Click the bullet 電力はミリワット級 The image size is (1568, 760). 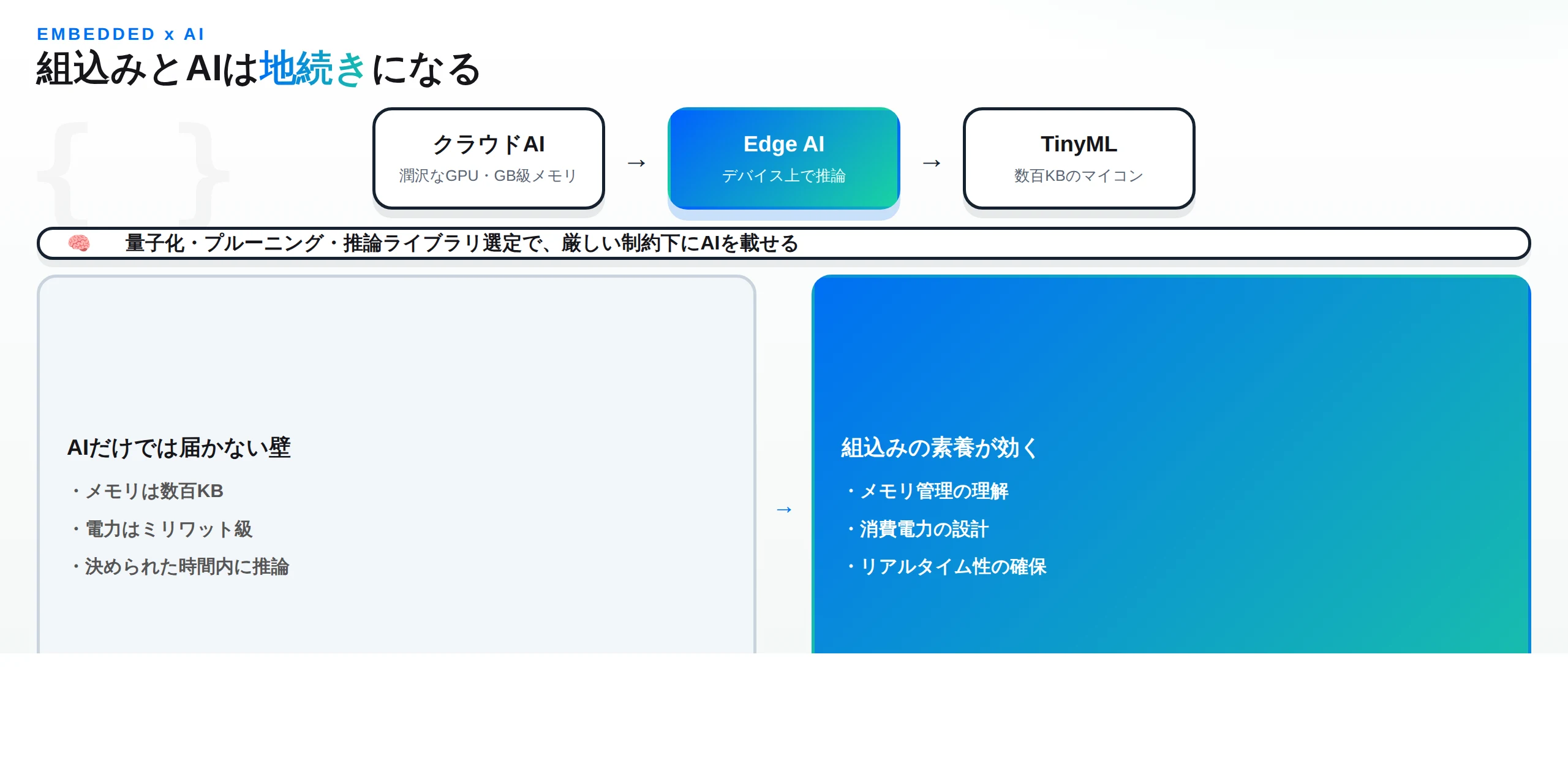point(161,529)
